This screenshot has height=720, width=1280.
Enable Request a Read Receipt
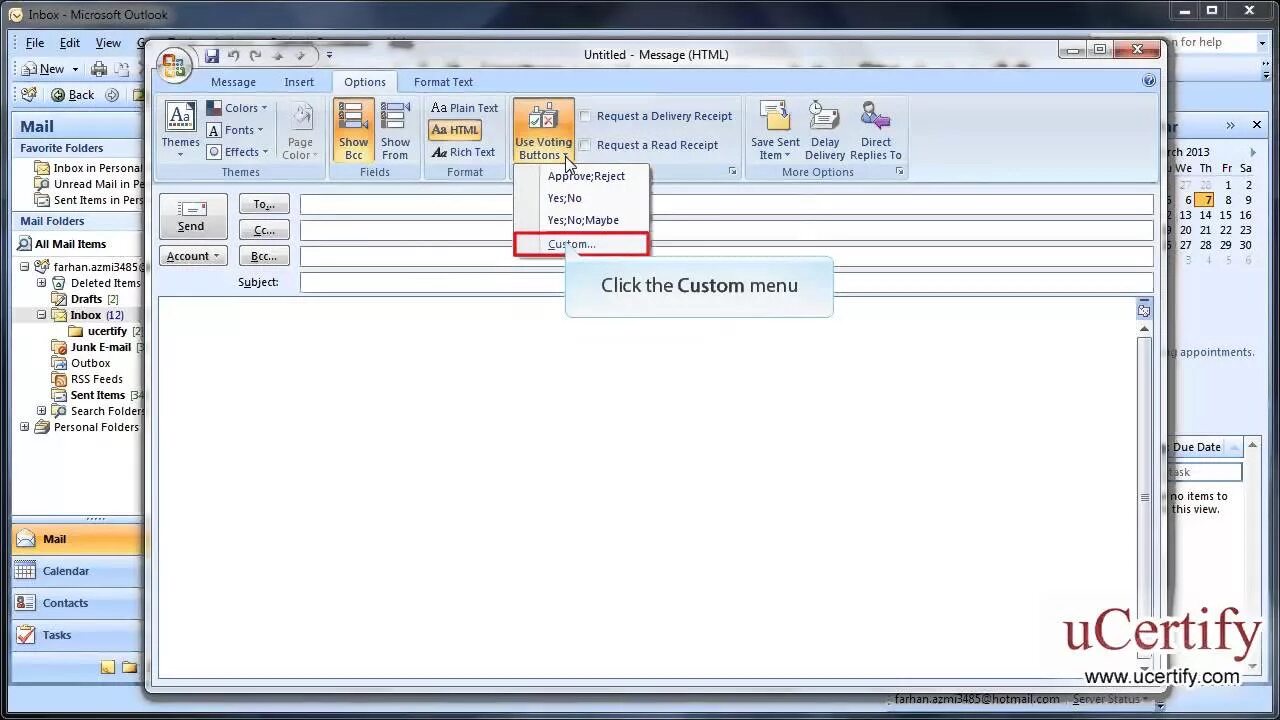point(586,145)
